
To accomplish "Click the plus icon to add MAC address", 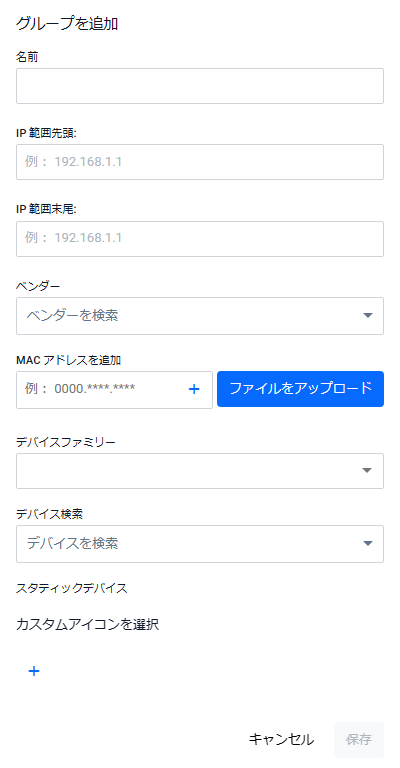I will [x=194, y=389].
